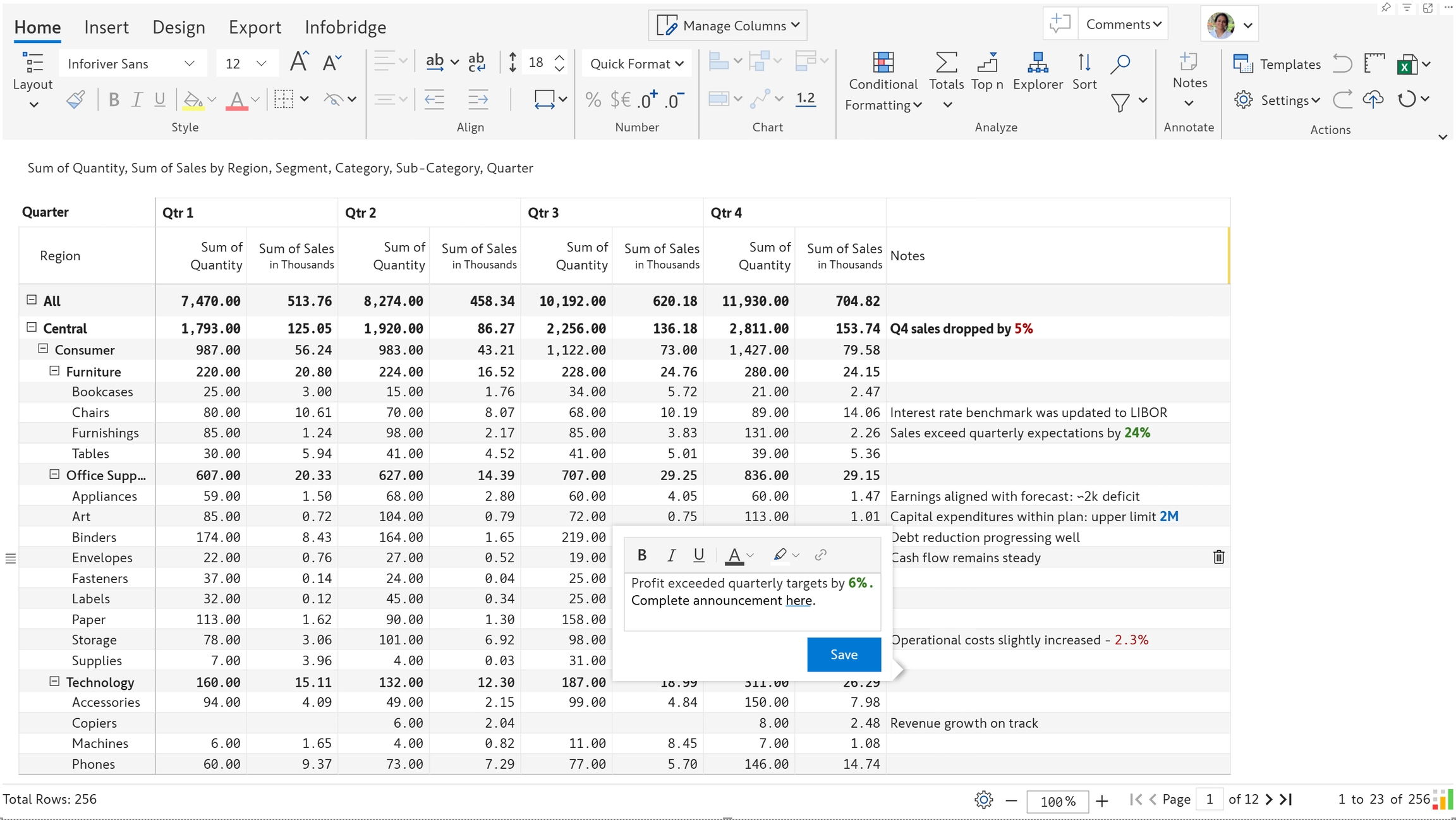Toggle bold in note editor popup
Screen dimensions: 1456x820
642,555
